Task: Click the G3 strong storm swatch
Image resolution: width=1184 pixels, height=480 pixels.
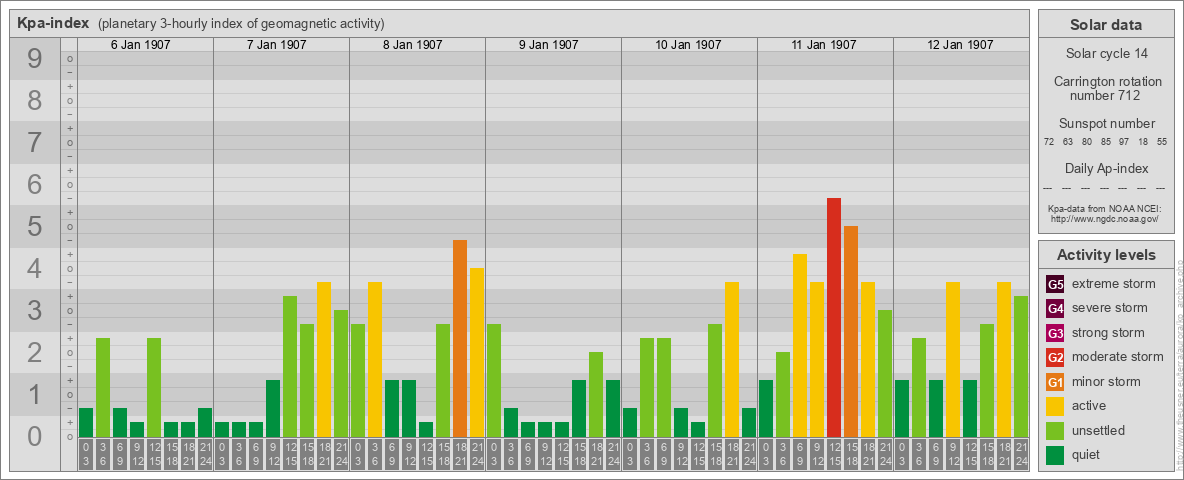Action: click(x=1055, y=333)
